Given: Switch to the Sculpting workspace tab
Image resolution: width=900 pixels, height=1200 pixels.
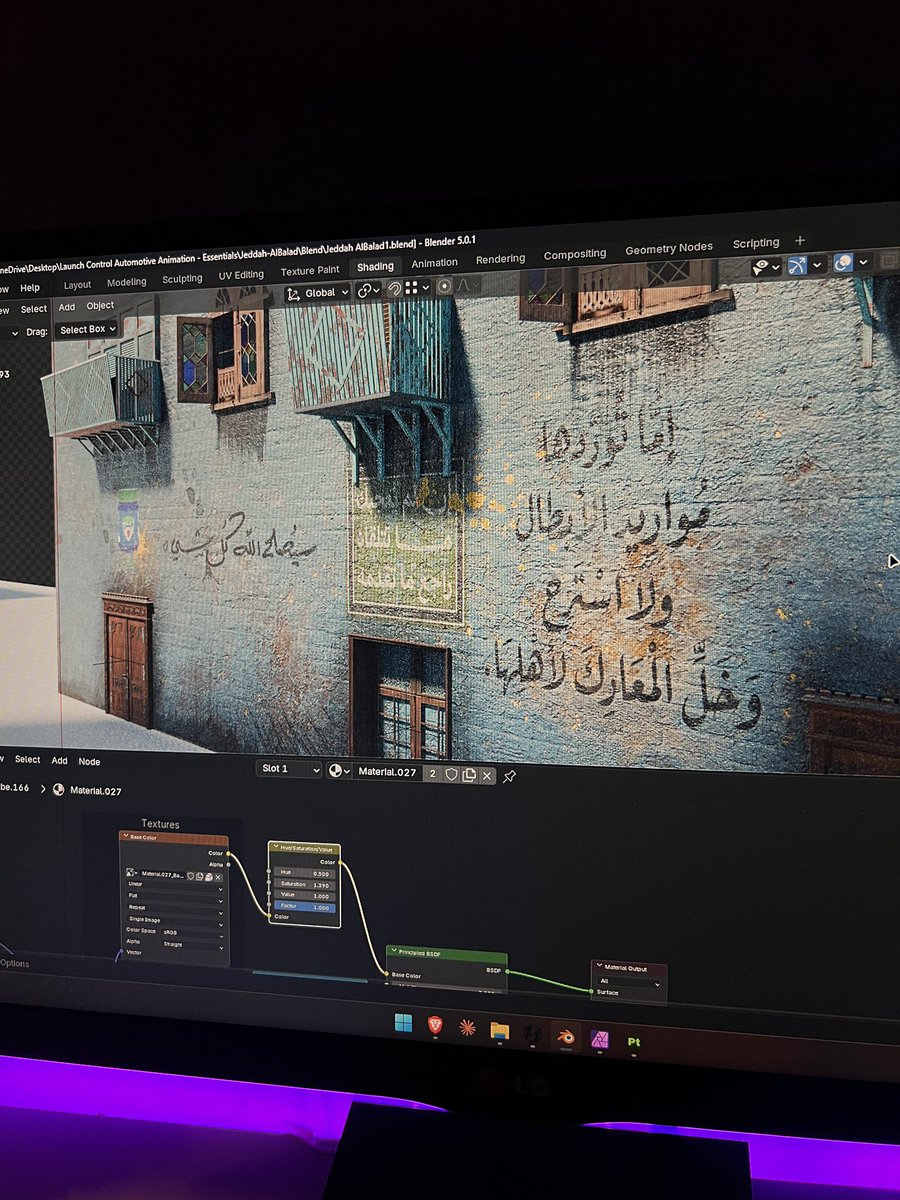Looking at the screenshot, I should tap(182, 279).
